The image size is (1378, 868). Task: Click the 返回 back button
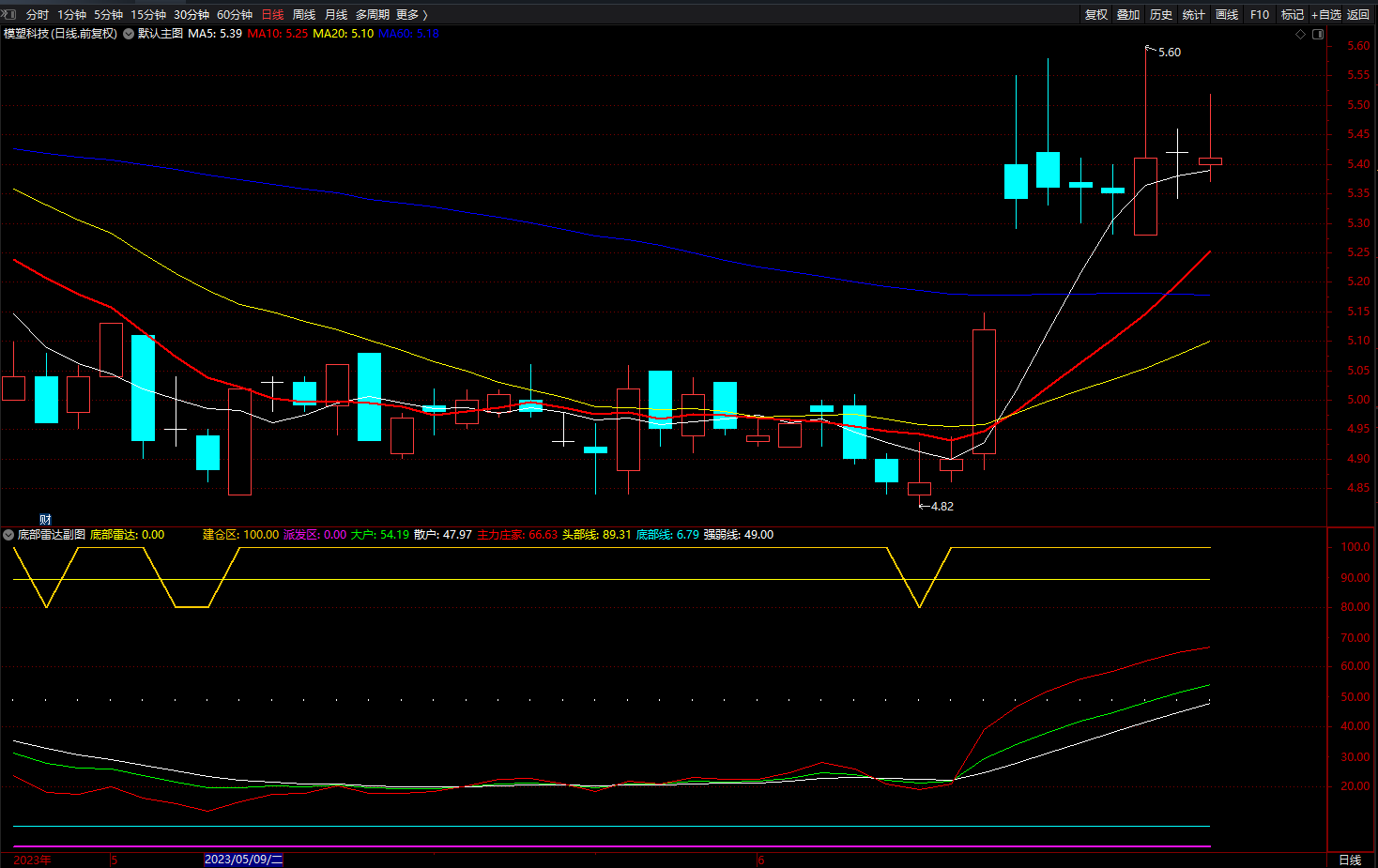tap(1358, 14)
